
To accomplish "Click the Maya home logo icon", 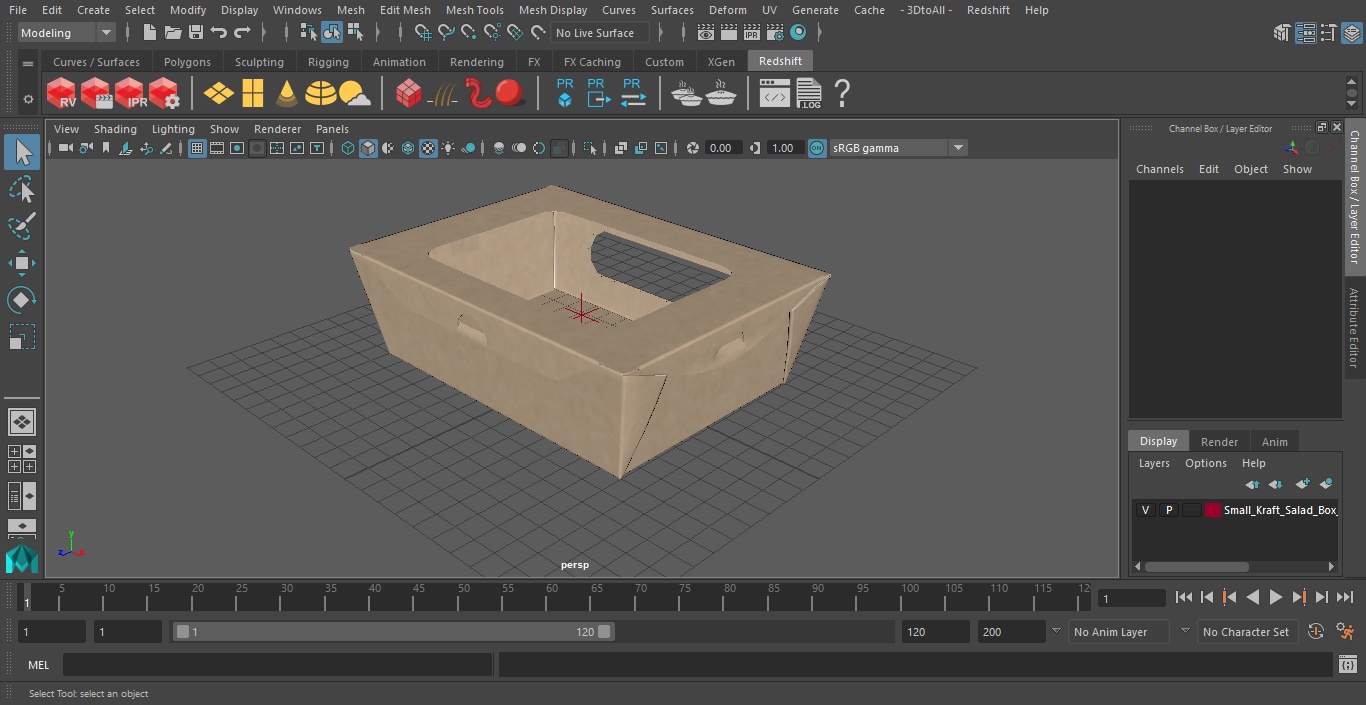I will (x=21, y=559).
